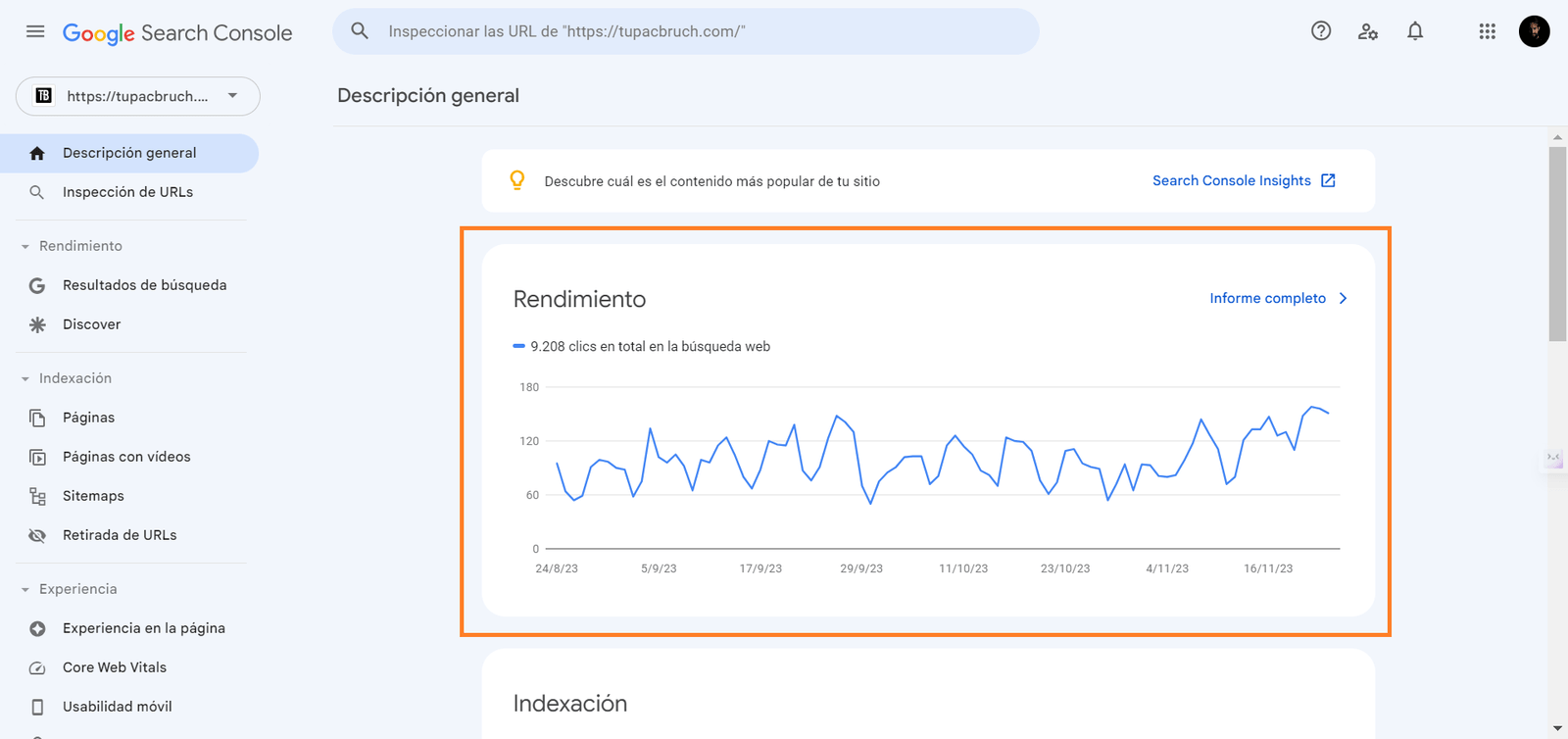1568x739 pixels.
Task: Click the vertical page scrollbar
Action: pos(1557,245)
